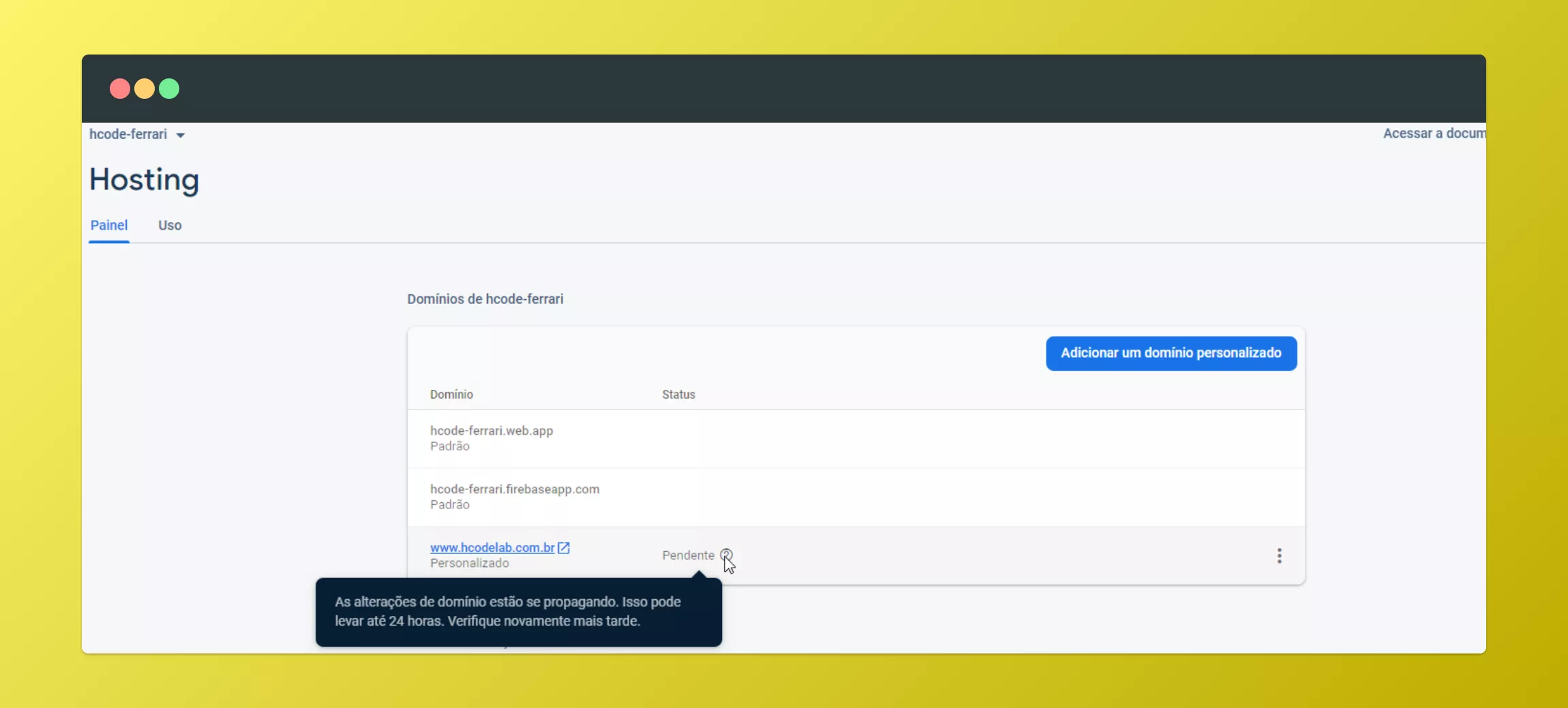Open the hcode-ferrari project dropdown

click(137, 134)
